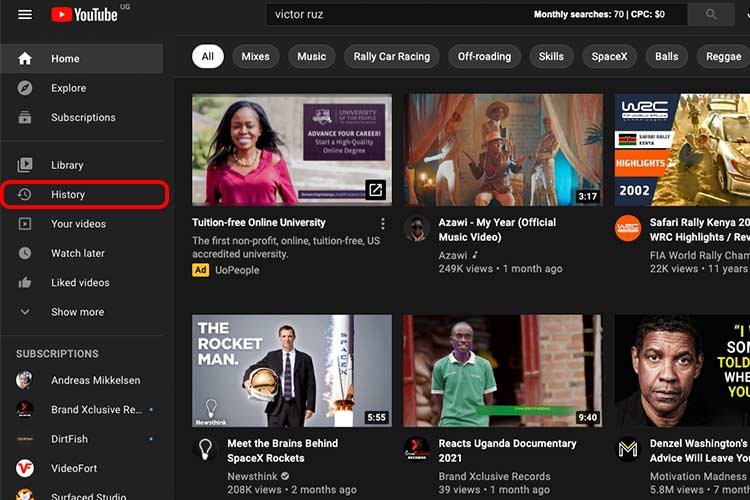Image resolution: width=750 pixels, height=500 pixels.
Task: Select the Balls filter chip
Action: point(666,56)
